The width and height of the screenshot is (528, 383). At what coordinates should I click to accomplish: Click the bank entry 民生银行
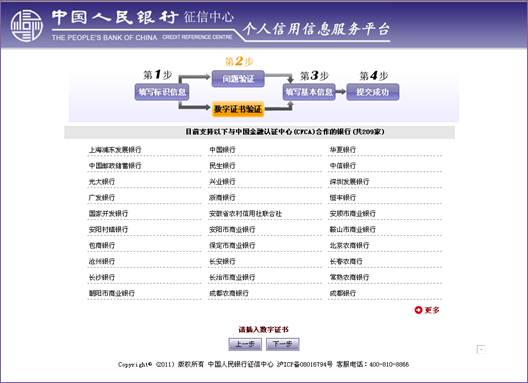click(222, 166)
